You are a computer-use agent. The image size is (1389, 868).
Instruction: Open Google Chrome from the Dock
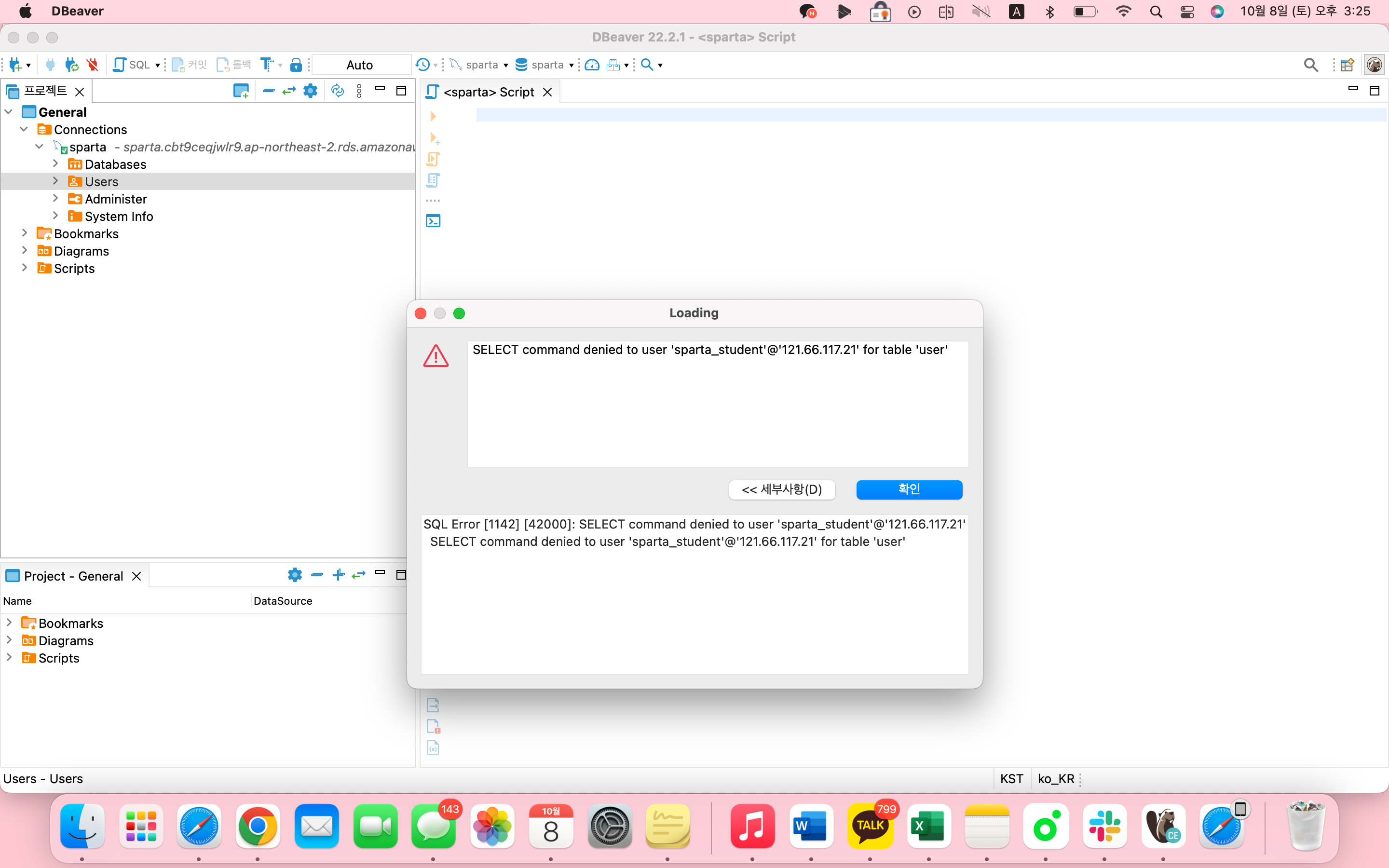pos(258,827)
